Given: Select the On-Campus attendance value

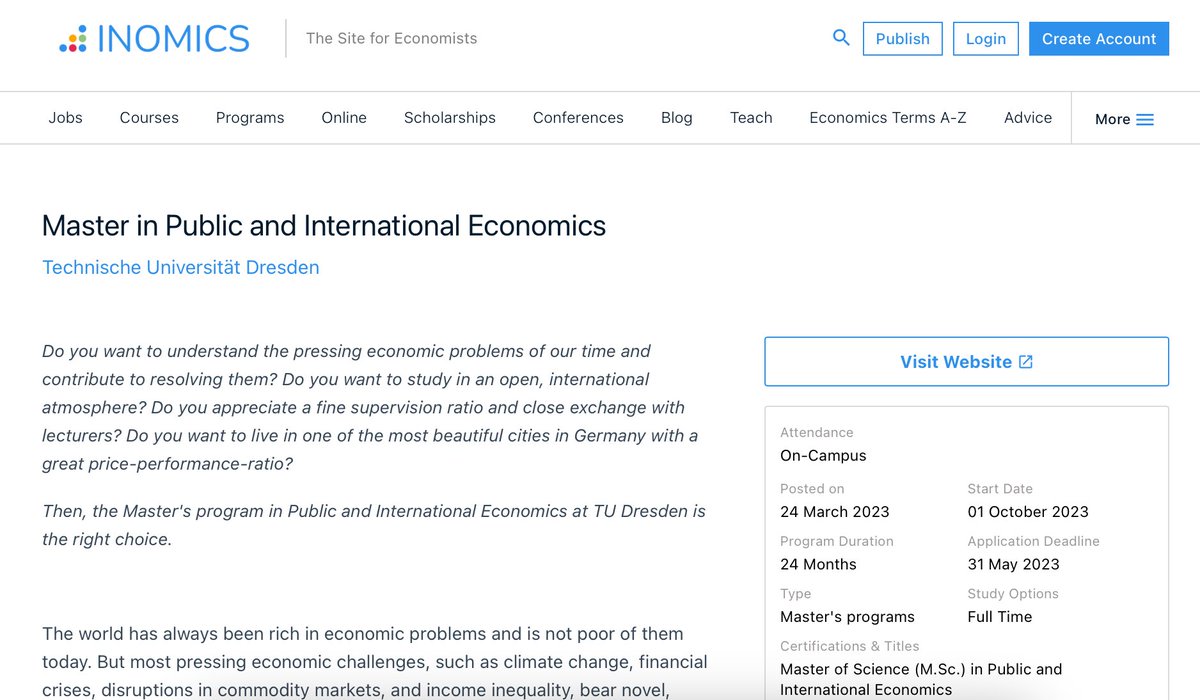Looking at the screenshot, I should tap(823, 456).
